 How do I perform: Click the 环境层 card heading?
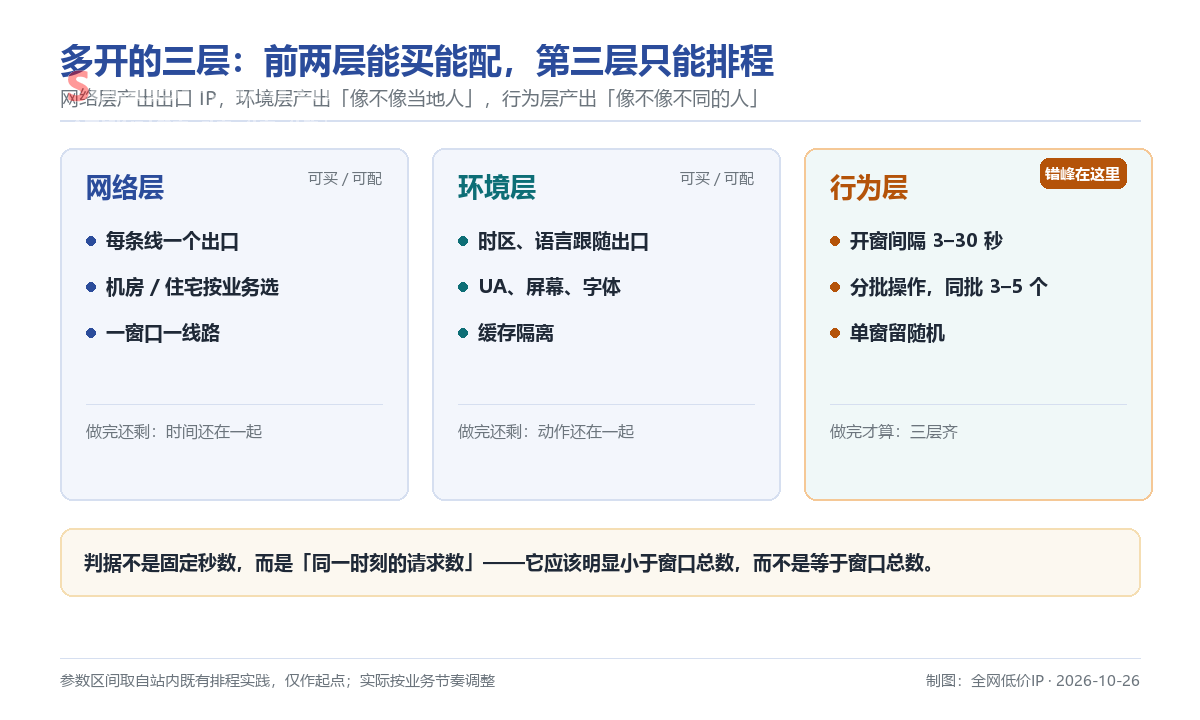497,188
